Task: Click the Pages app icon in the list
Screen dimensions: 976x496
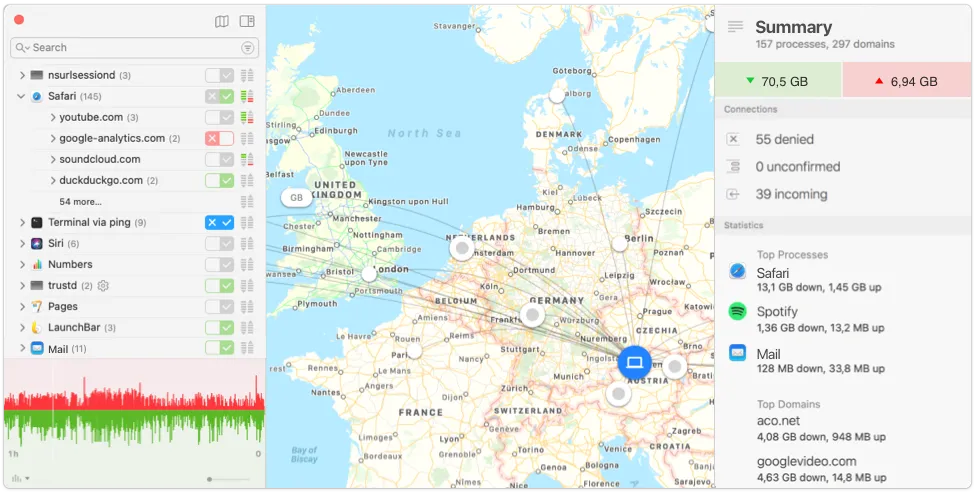Action: 37,306
